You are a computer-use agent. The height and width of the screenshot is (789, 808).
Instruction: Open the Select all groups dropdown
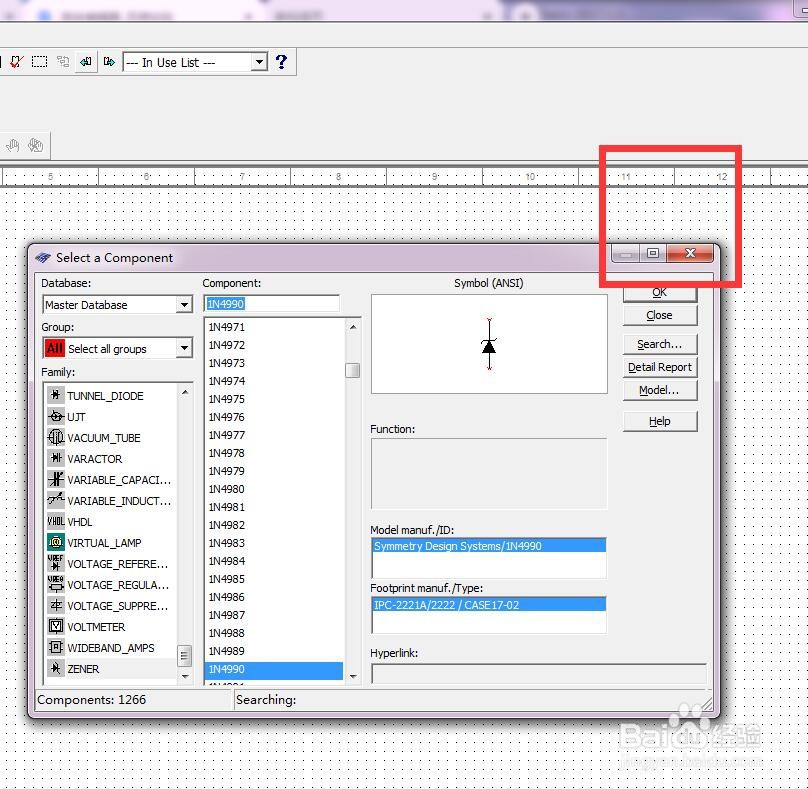184,348
